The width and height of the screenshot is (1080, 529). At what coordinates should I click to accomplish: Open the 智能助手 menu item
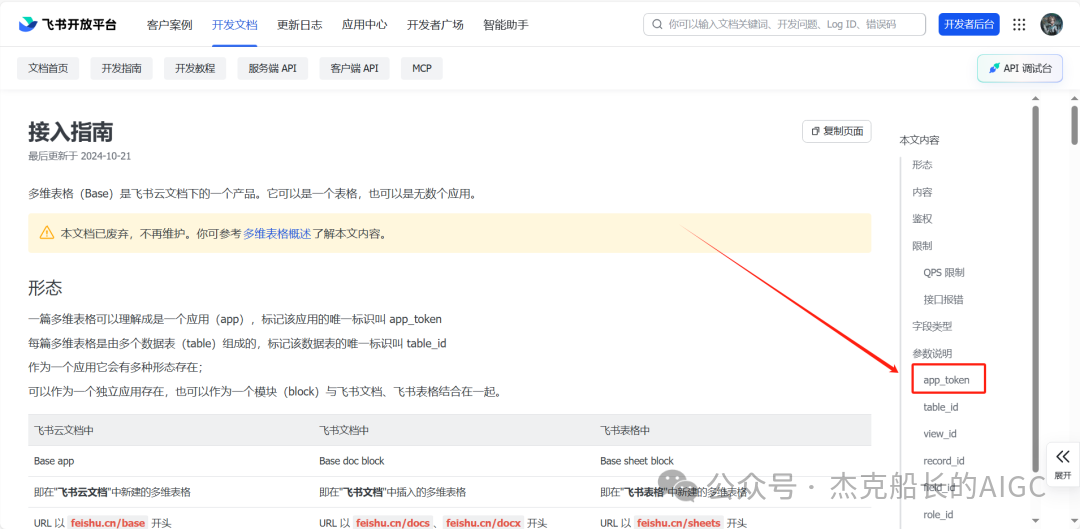coord(506,25)
